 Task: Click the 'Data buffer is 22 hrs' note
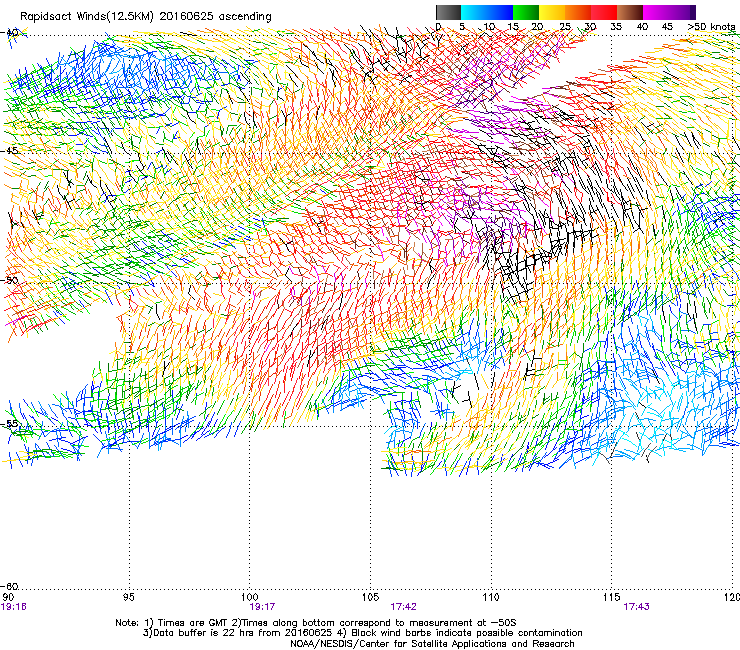[x=363, y=633]
